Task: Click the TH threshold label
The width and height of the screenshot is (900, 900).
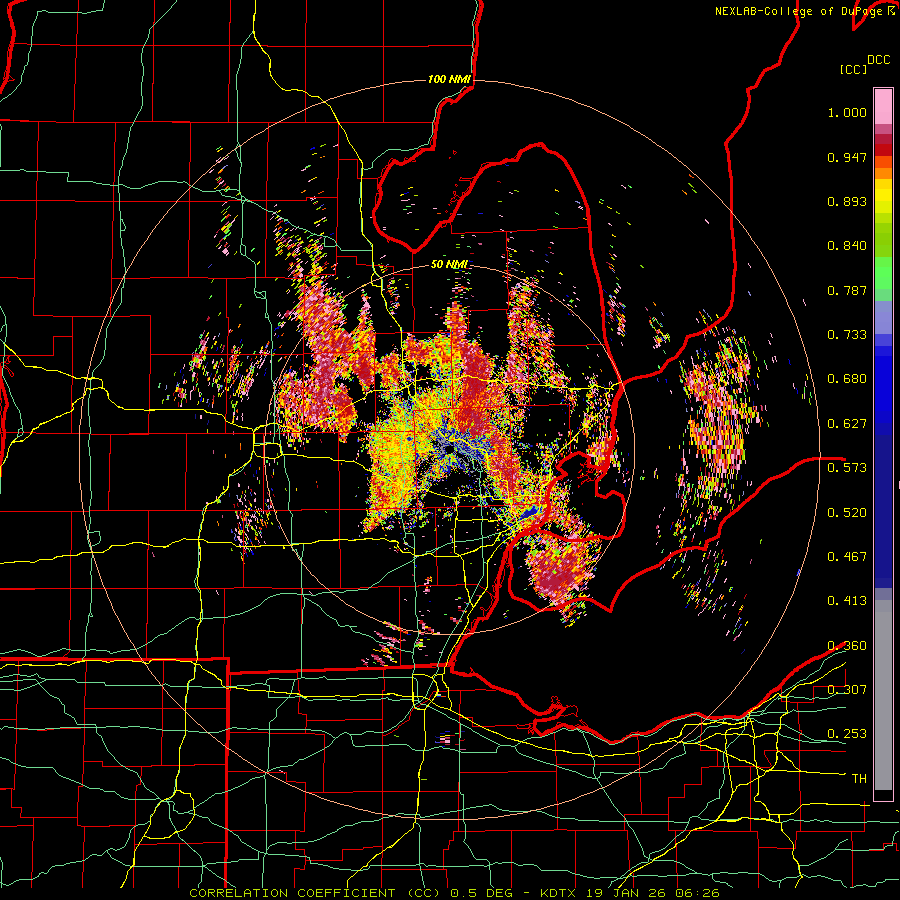Action: click(859, 779)
